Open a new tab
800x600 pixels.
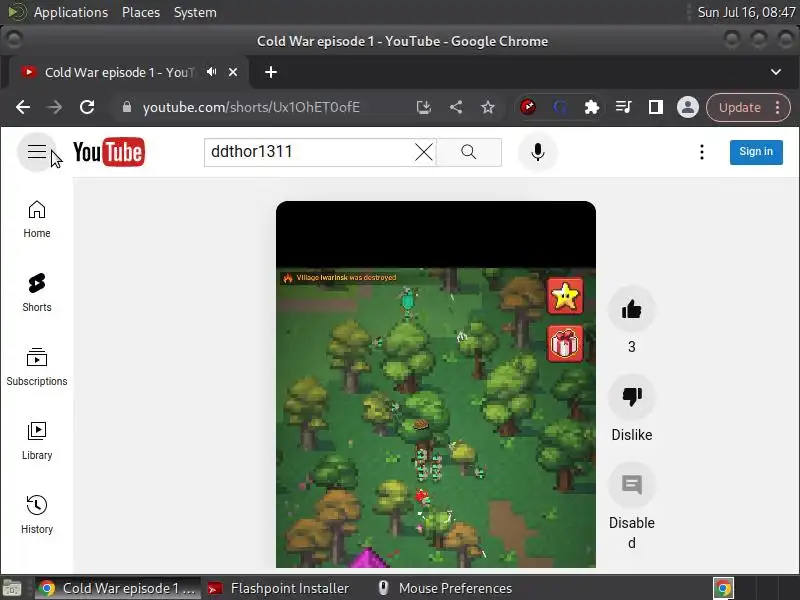pos(271,72)
